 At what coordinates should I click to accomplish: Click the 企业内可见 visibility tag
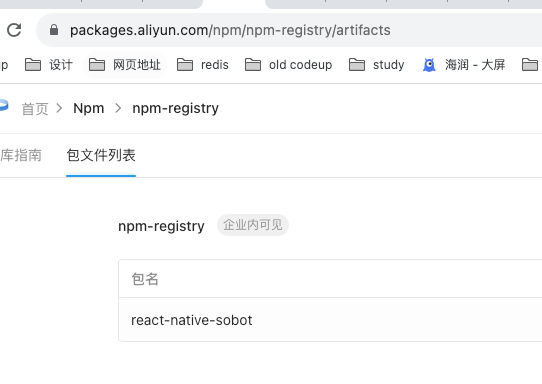(x=253, y=225)
